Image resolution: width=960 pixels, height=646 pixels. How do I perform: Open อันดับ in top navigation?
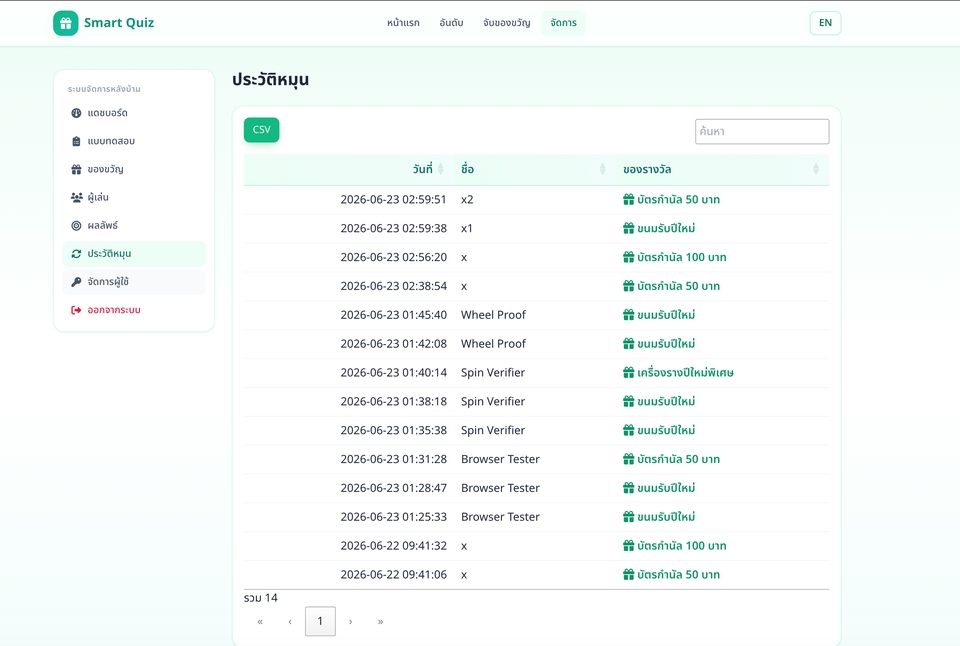coord(451,23)
